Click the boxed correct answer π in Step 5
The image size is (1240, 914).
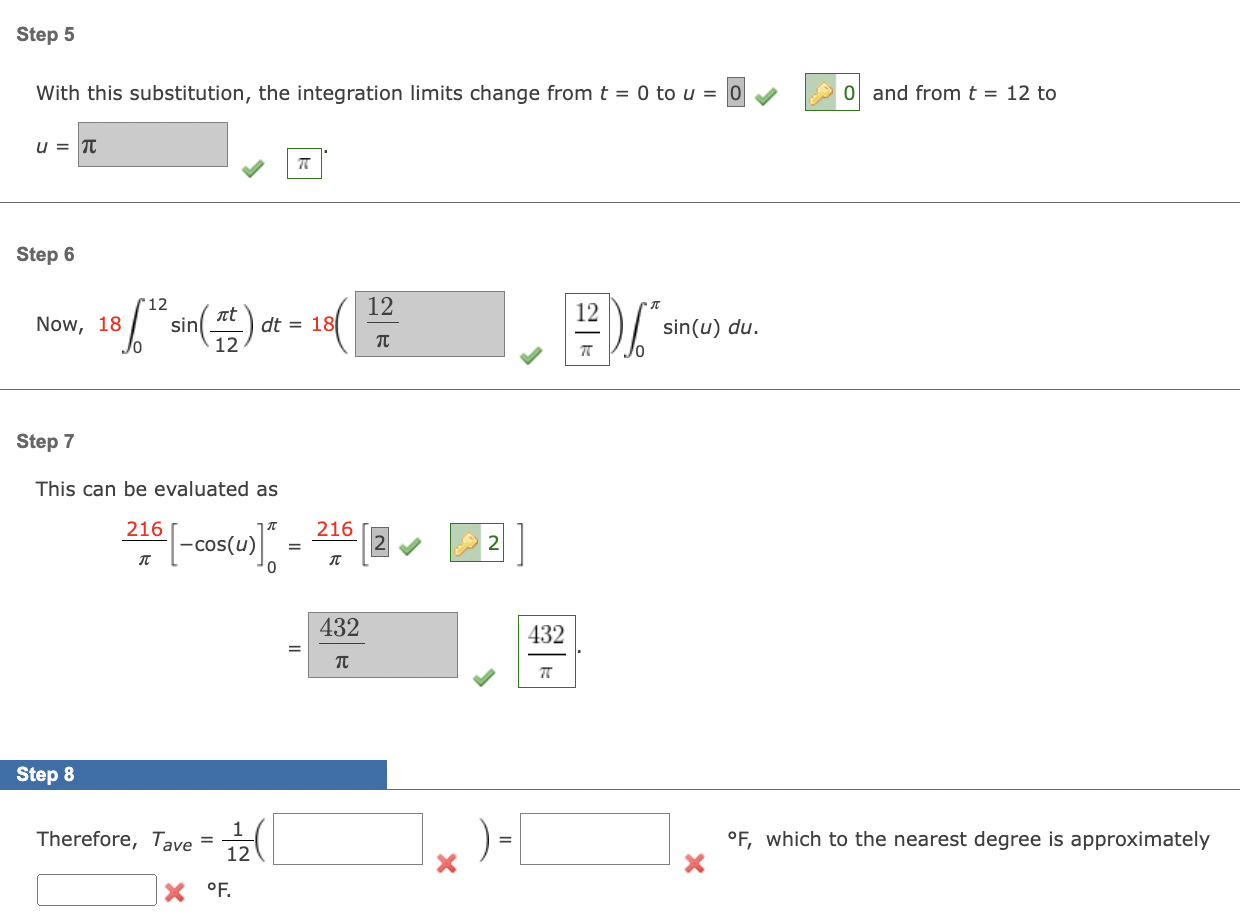(304, 162)
